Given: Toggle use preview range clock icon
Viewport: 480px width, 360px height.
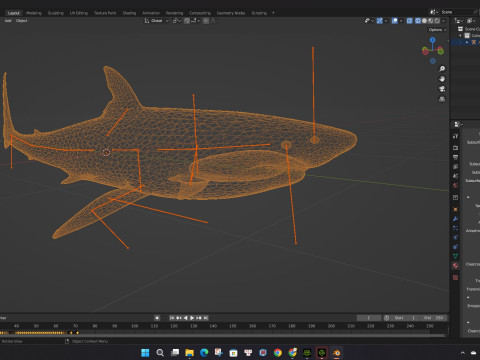Looking at the screenshot, I should point(387,318).
